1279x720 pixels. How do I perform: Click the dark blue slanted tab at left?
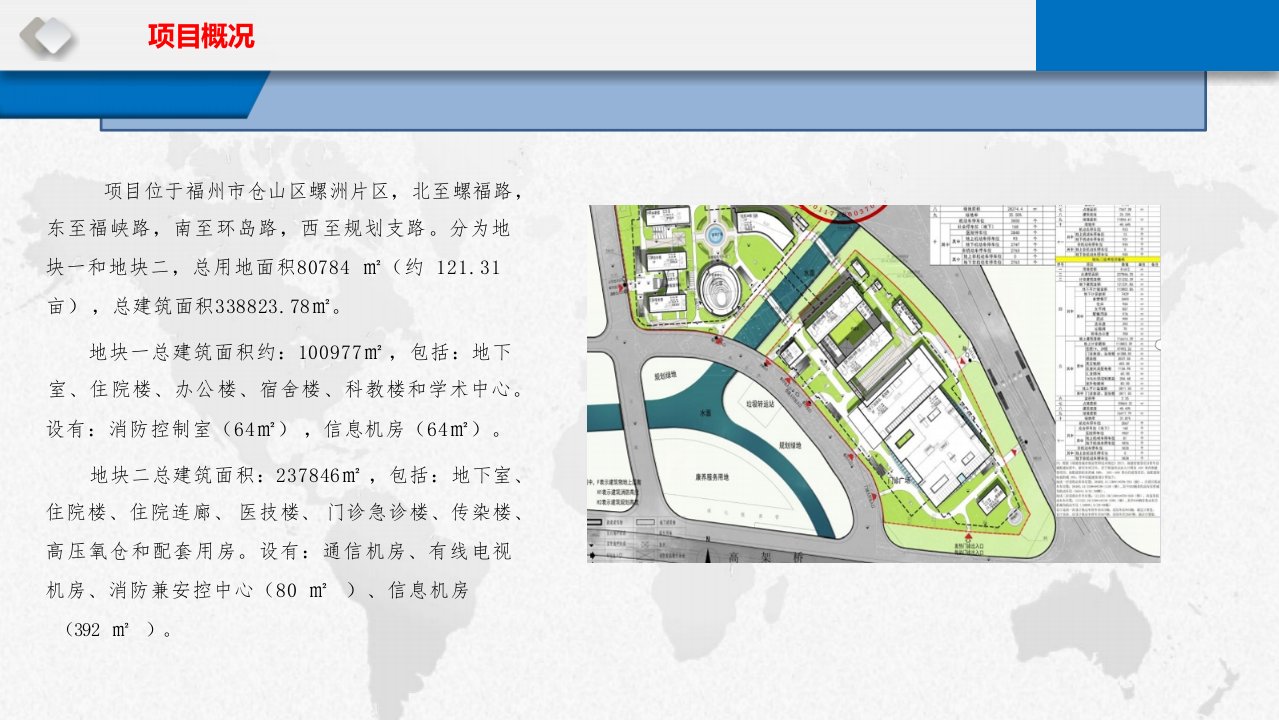tap(130, 94)
